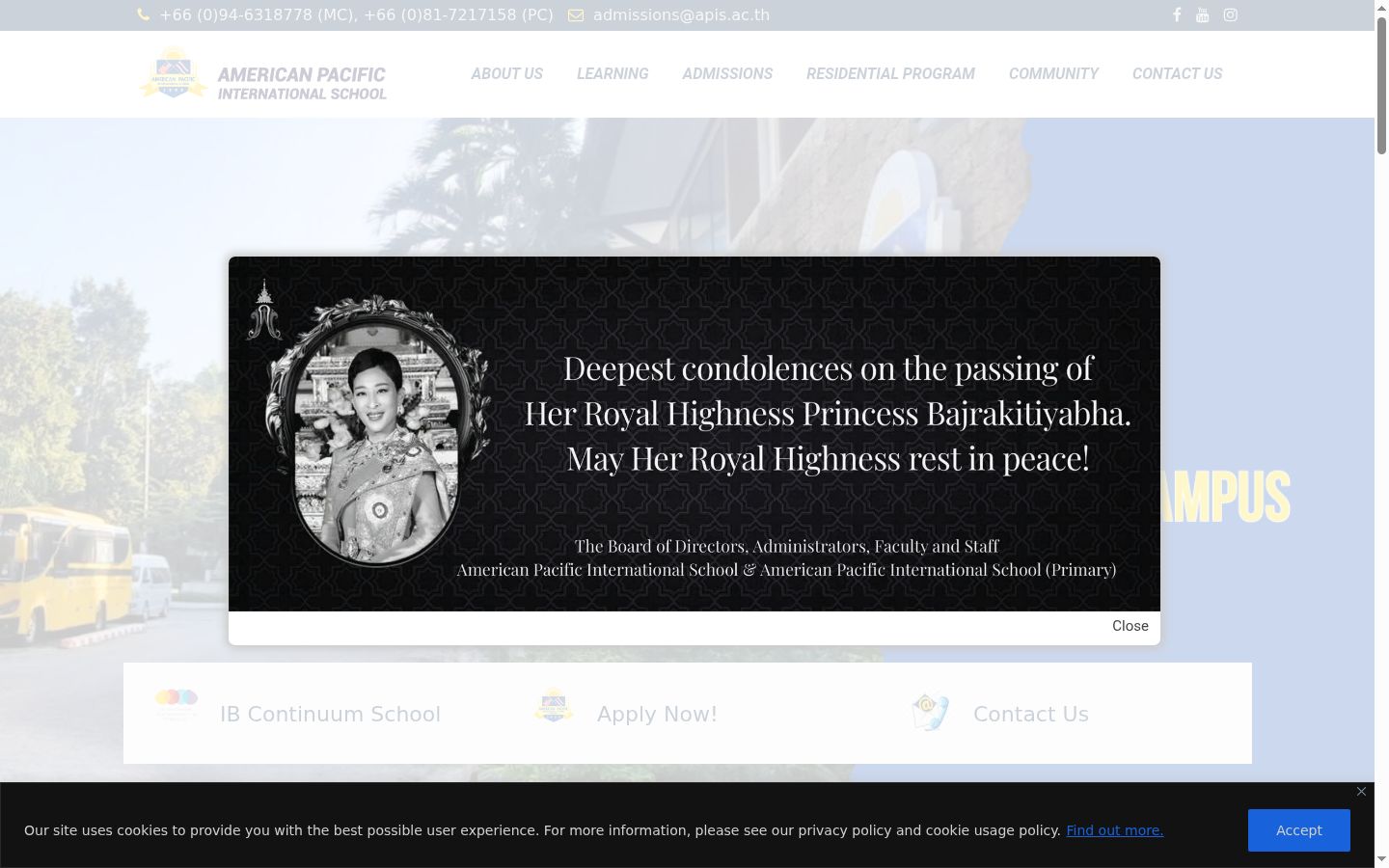Viewport: 1389px width, 868px height.
Task: Follow the Find out more link
Action: tap(1114, 830)
